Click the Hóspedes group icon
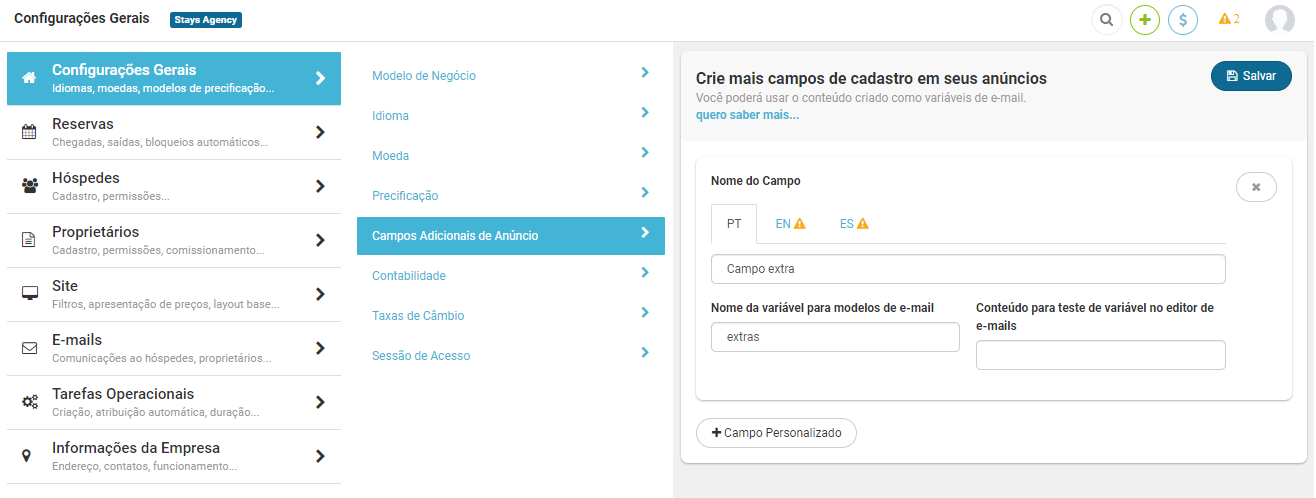Viewport: 1316px width, 498px height. [29, 186]
